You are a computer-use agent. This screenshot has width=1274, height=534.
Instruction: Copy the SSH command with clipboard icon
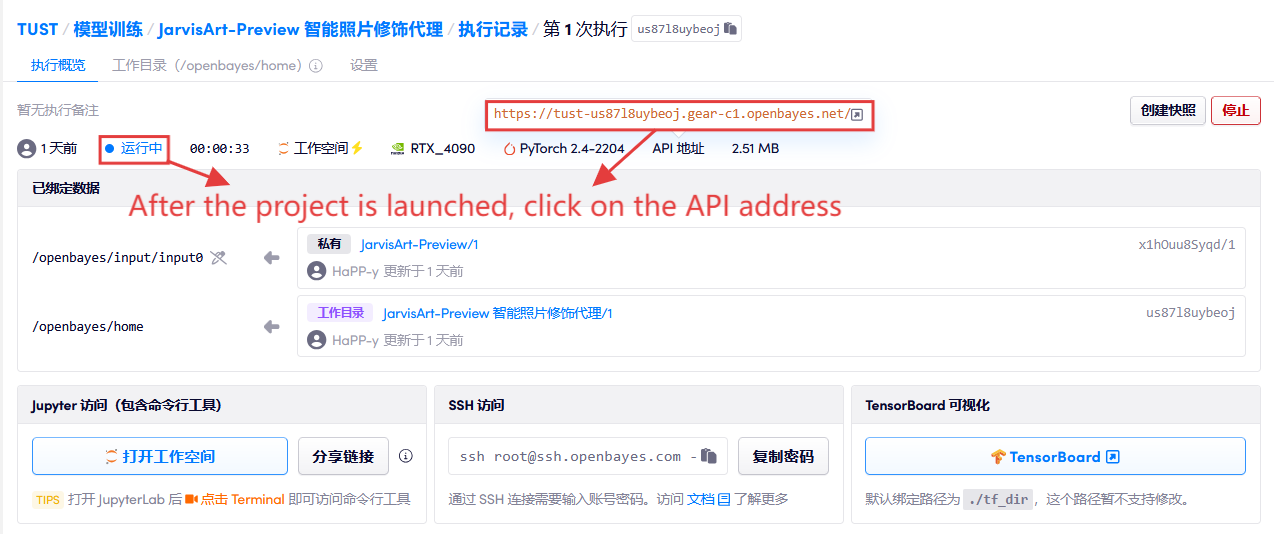click(x=709, y=456)
